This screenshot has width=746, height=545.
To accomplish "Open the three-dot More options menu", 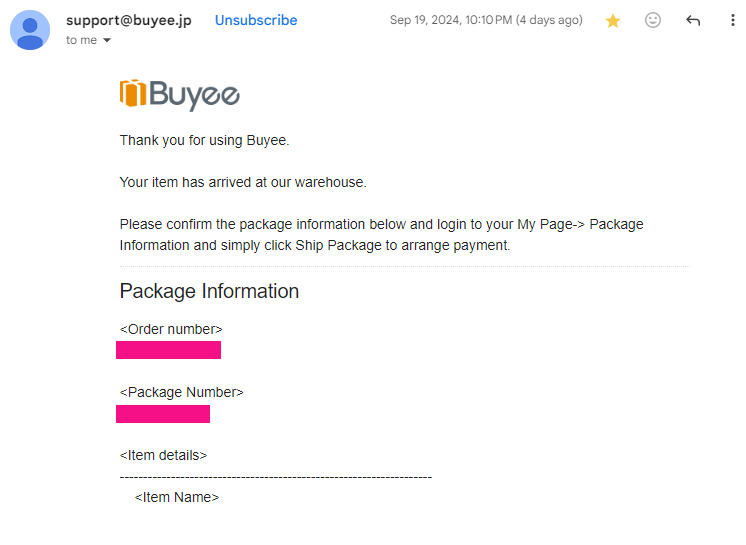I will (x=732, y=21).
